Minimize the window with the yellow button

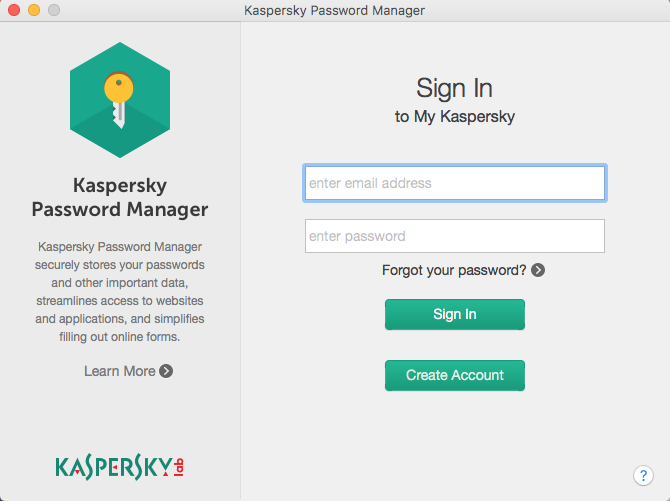(33, 11)
